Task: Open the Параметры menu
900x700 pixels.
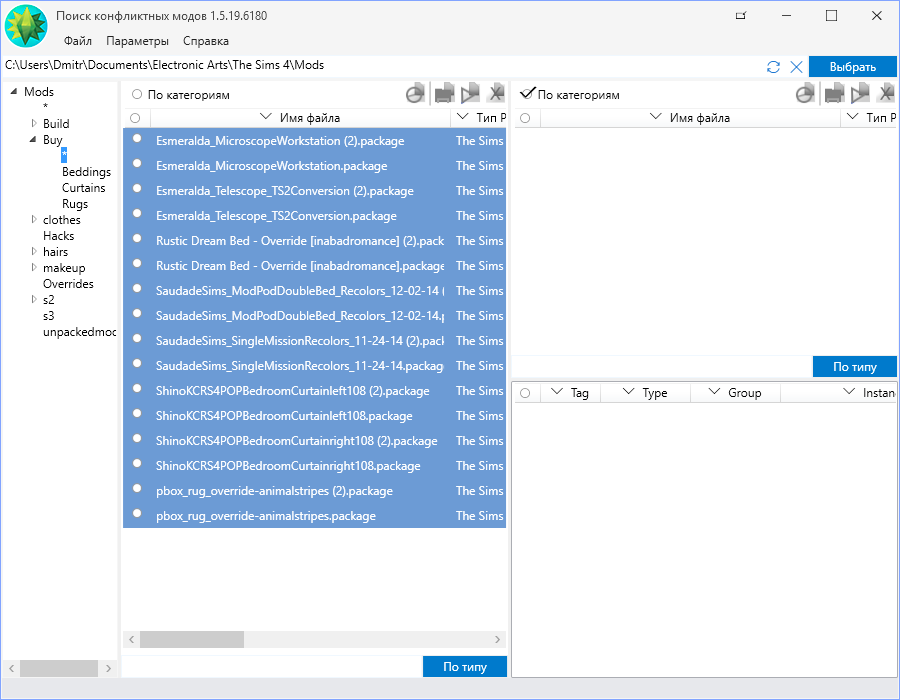Action: [137, 41]
